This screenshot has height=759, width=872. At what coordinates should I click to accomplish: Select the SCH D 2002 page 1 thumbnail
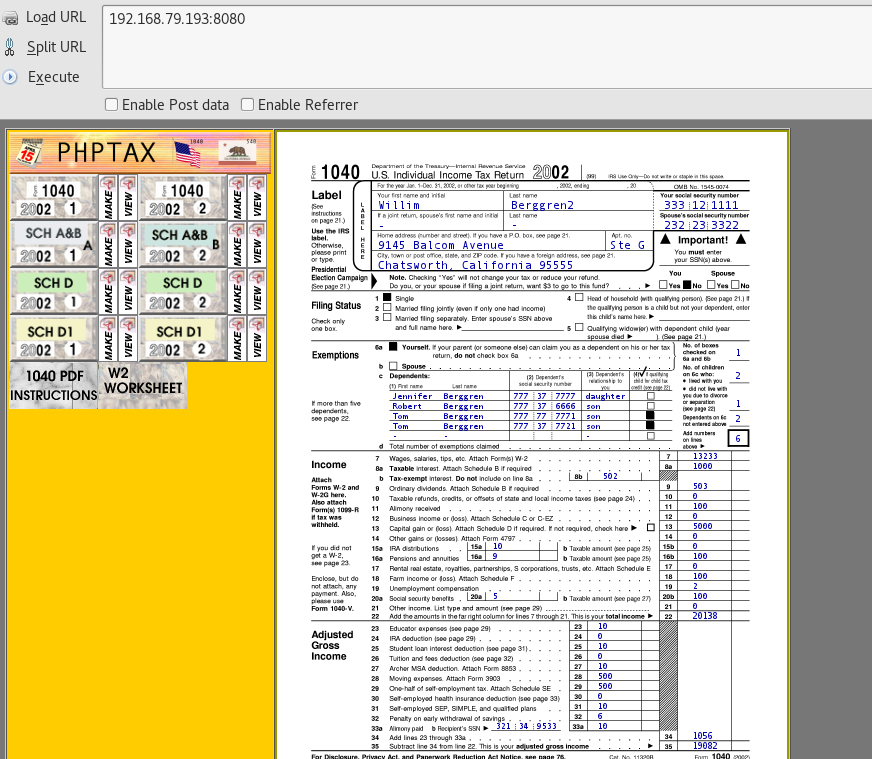pyautogui.click(x=54, y=292)
